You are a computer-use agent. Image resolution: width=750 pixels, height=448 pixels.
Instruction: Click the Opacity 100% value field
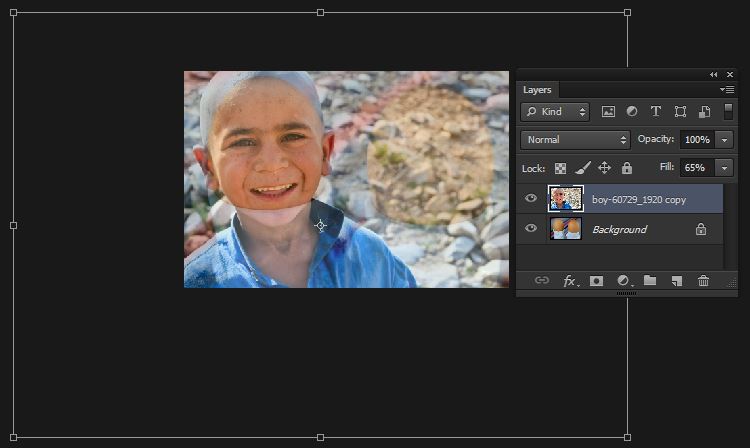(697, 140)
